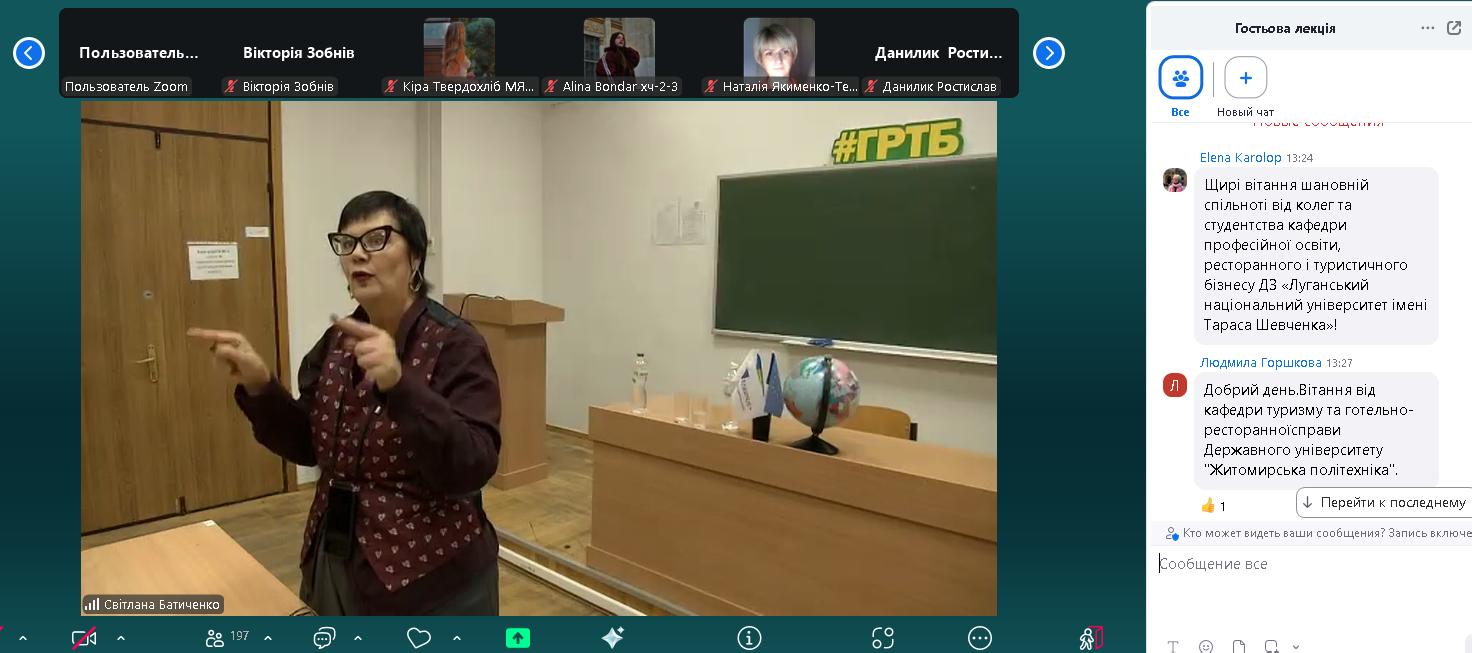Select Alina Bondar хч-2-3 video thumbnail

click(x=619, y=48)
